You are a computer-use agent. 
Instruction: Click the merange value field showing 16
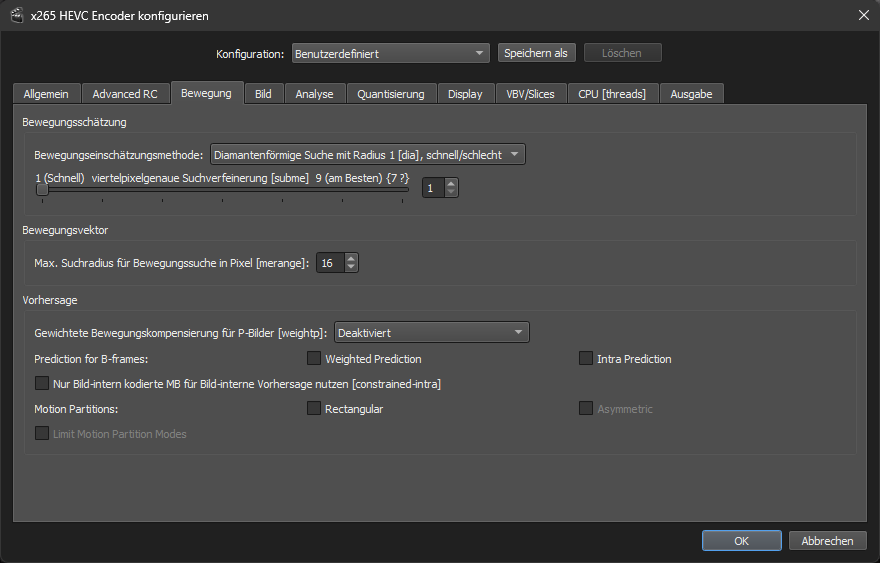330,263
